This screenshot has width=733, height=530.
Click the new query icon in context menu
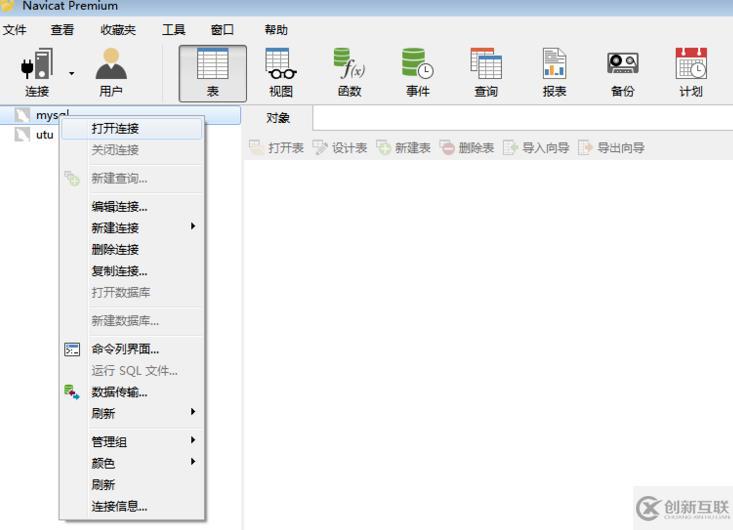[x=72, y=179]
